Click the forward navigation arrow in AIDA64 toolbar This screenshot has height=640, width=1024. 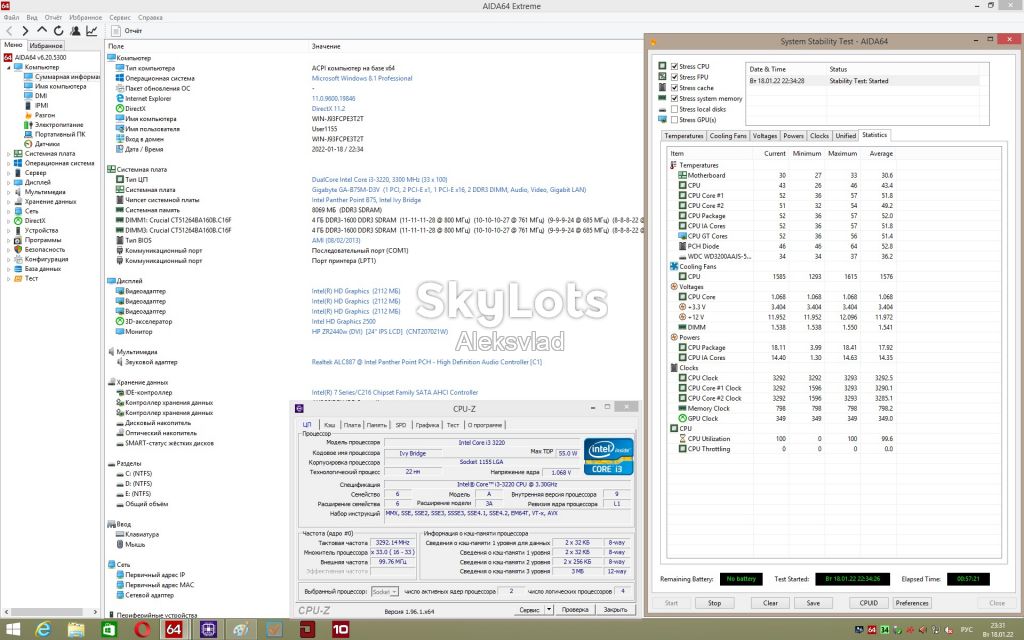point(25,31)
